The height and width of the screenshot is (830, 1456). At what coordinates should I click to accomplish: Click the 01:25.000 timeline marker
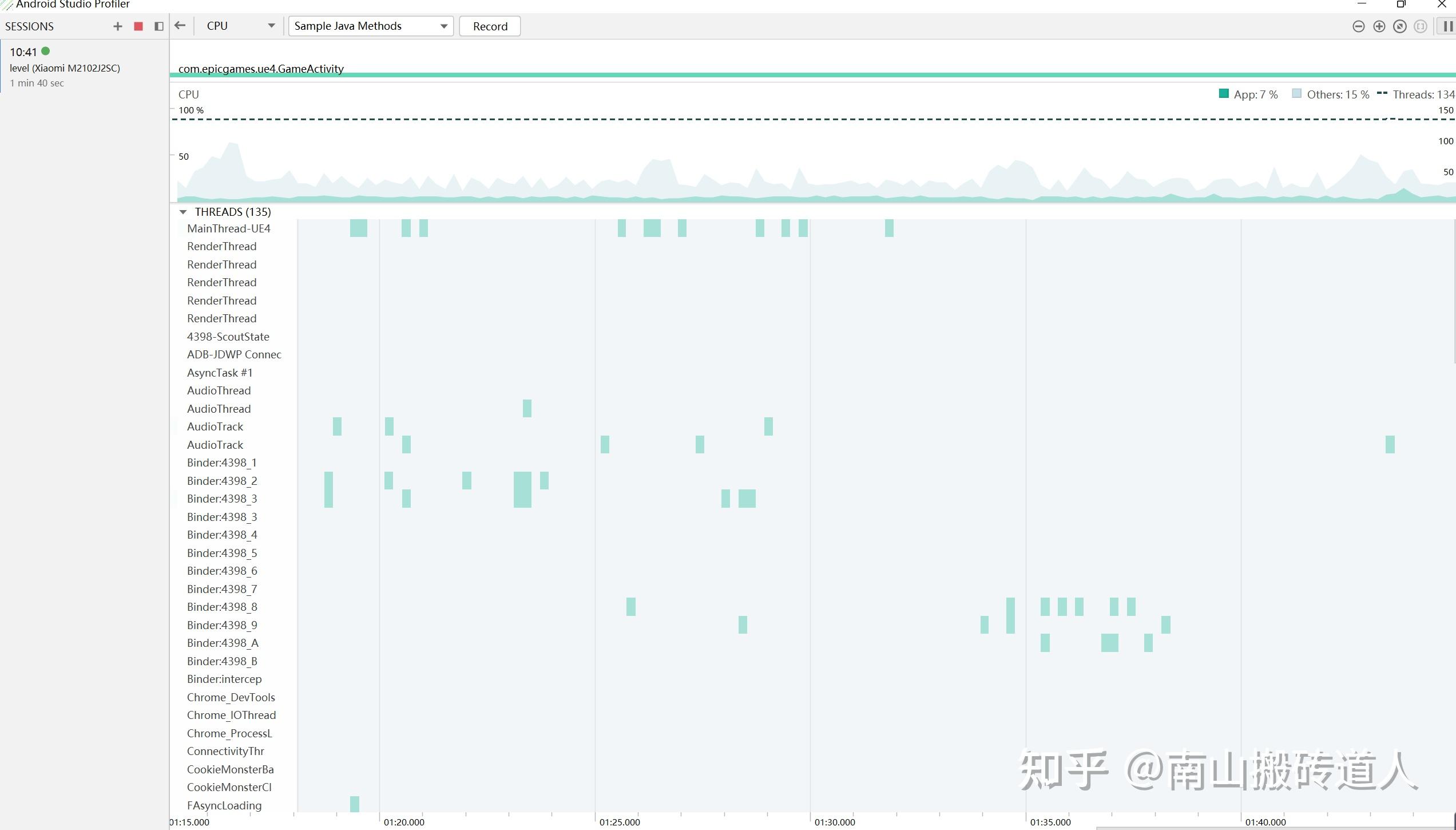(619, 822)
